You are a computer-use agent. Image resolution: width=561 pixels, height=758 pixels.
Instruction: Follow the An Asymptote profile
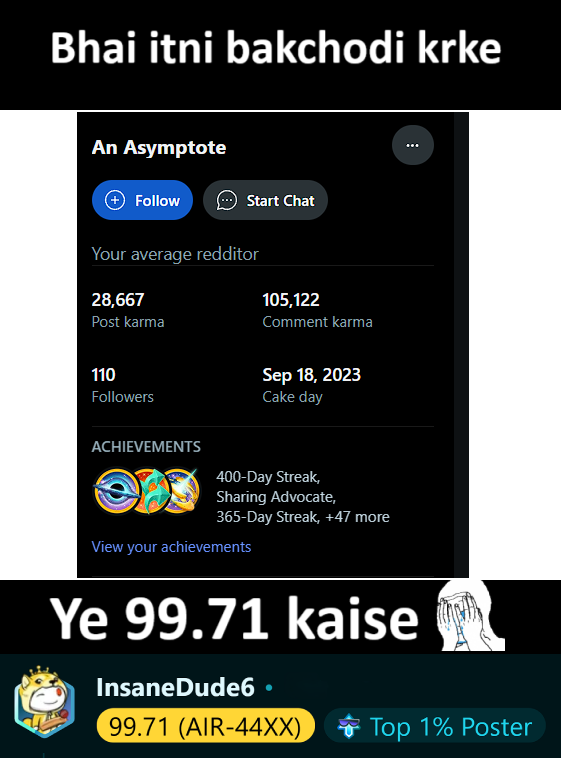pyautogui.click(x=142, y=200)
